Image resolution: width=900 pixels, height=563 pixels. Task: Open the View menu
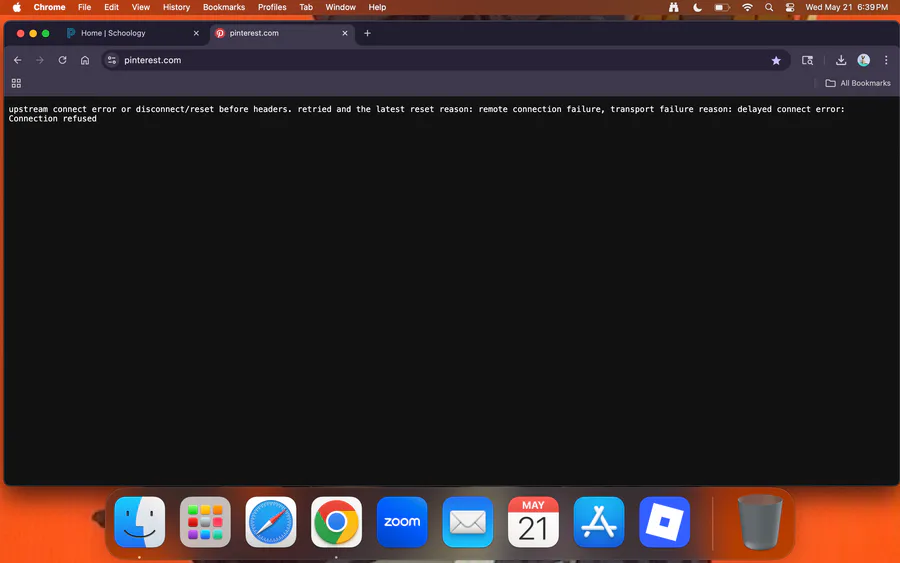[x=141, y=7]
